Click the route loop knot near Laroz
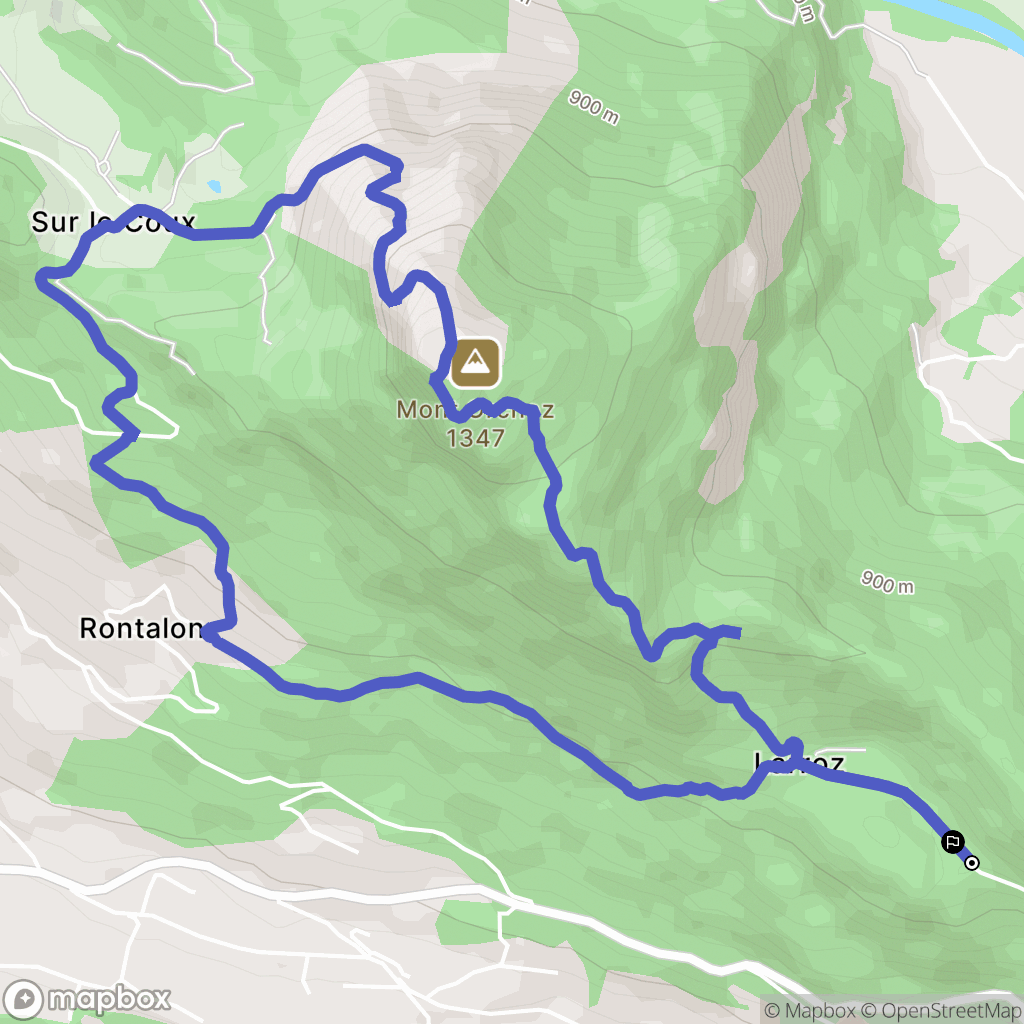This screenshot has width=1024, height=1024. point(792,748)
